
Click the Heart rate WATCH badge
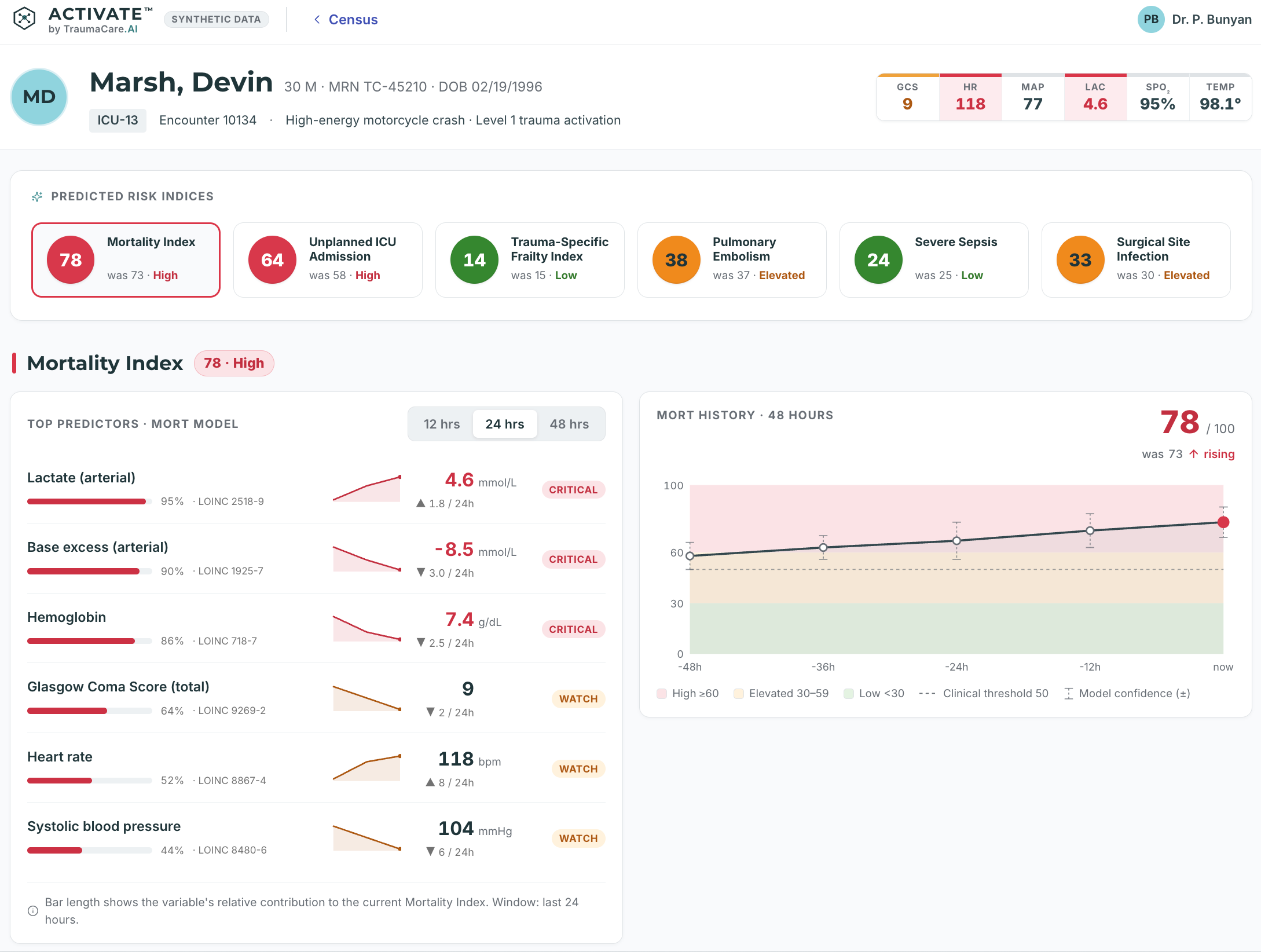click(578, 769)
